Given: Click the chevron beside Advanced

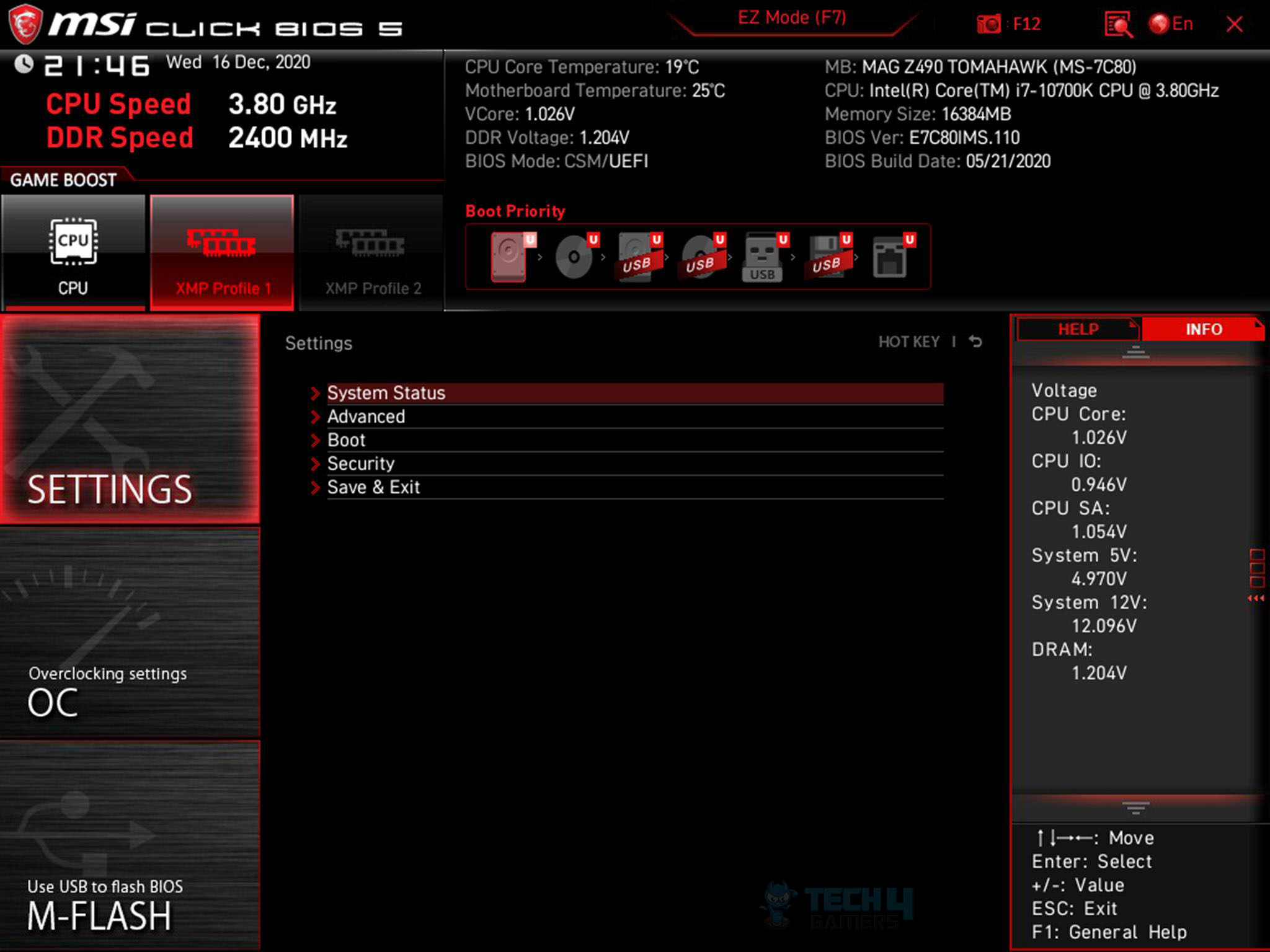Looking at the screenshot, I should point(315,416).
